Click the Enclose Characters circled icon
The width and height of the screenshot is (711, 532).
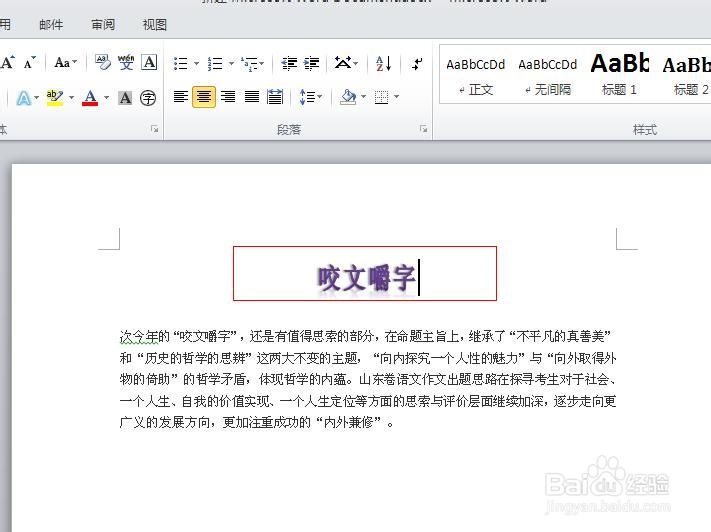(148, 98)
